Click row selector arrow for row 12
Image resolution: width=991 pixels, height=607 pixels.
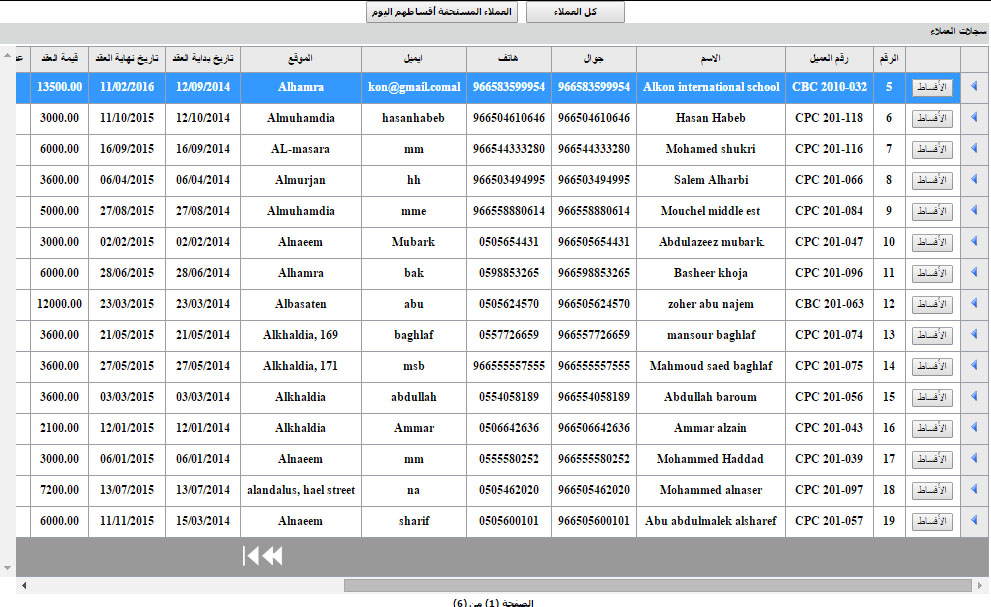[974, 304]
